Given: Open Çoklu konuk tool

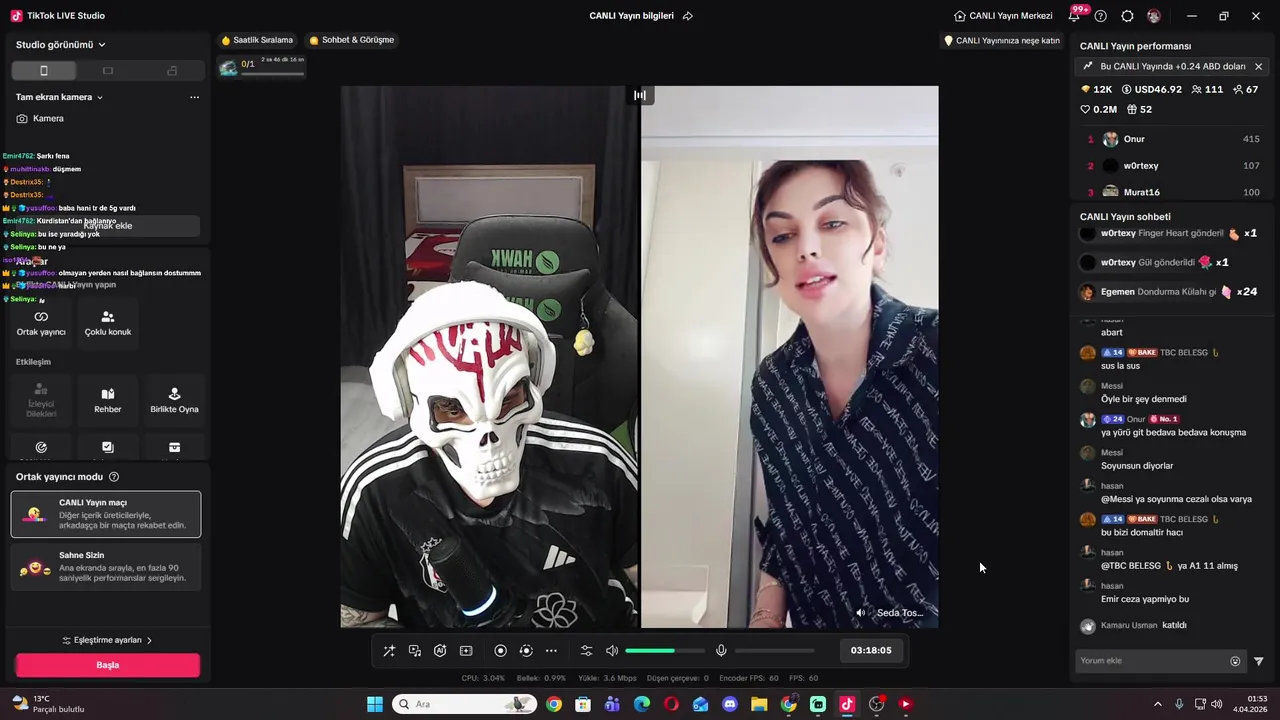Looking at the screenshot, I should click(x=108, y=323).
